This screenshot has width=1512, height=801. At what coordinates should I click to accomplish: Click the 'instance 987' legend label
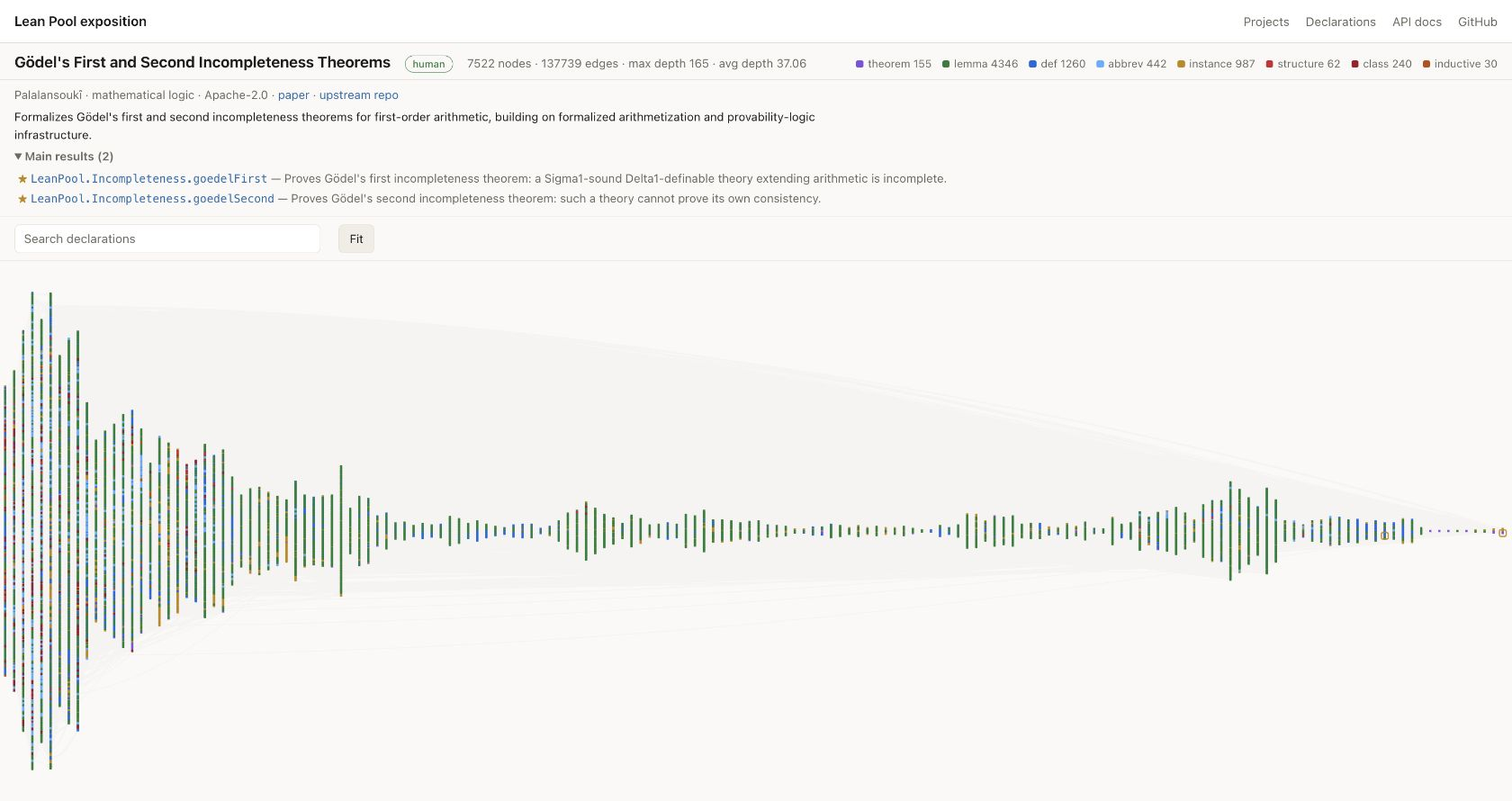point(1221,64)
